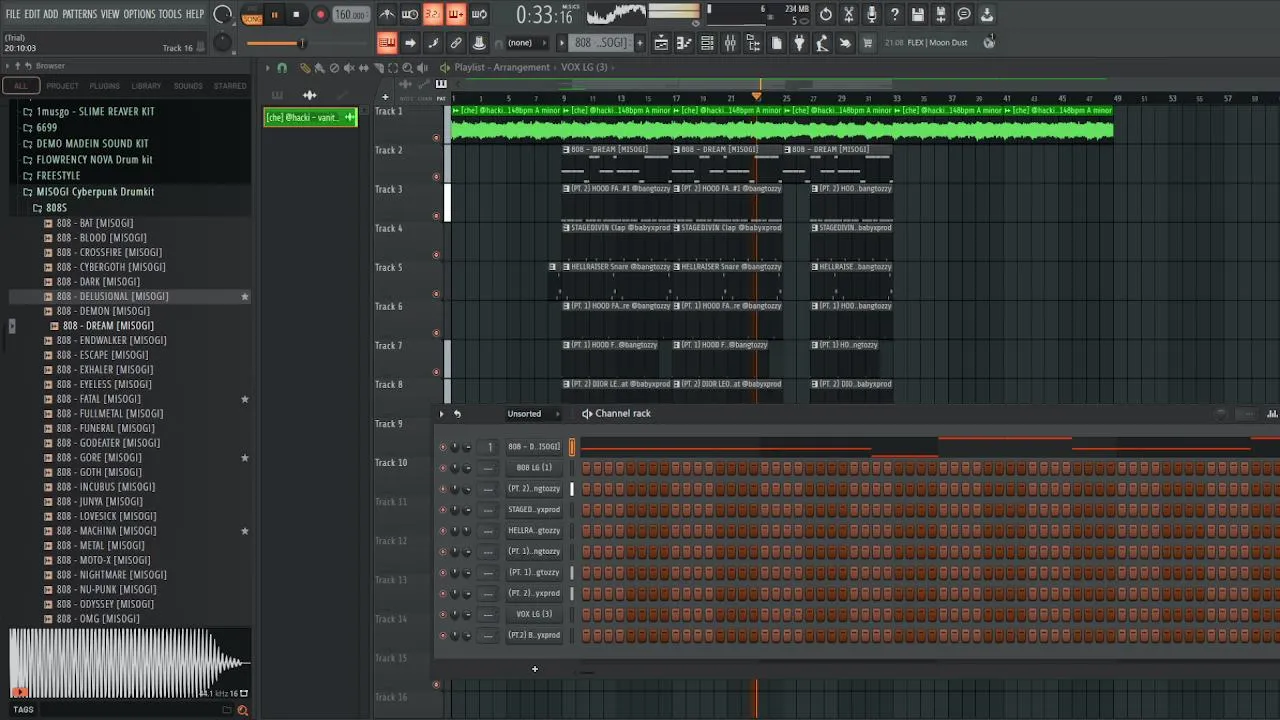Open Channel rack menu arrow

442,414
